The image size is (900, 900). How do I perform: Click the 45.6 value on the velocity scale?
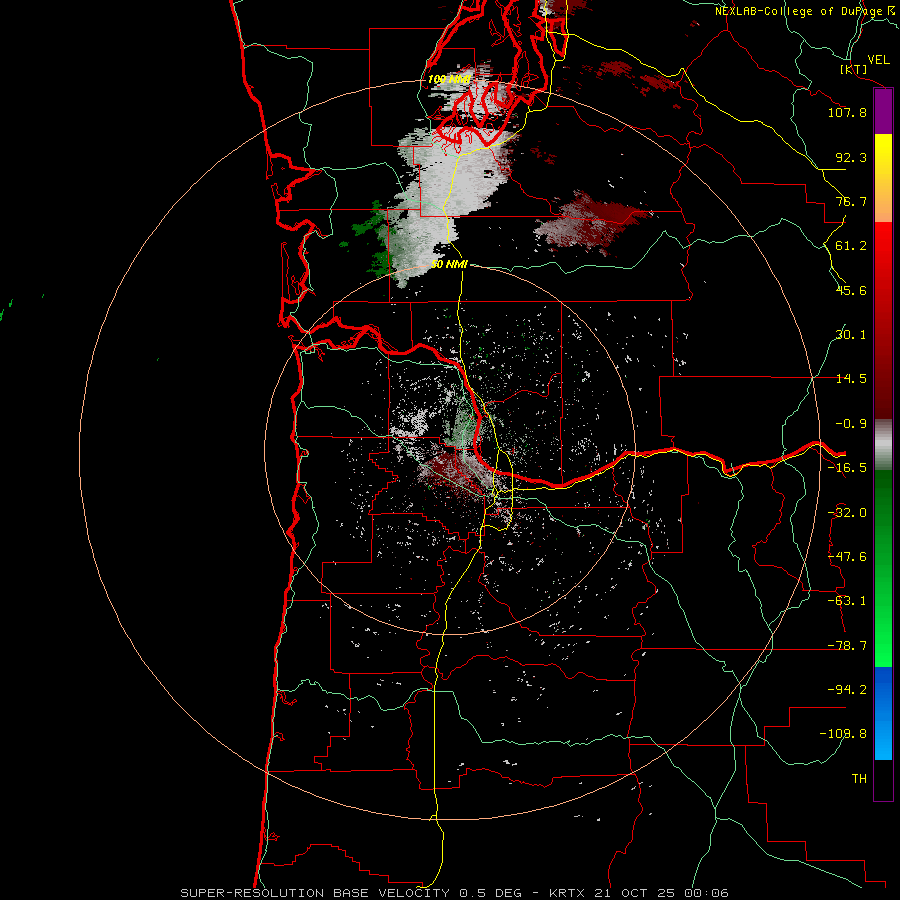(851, 290)
